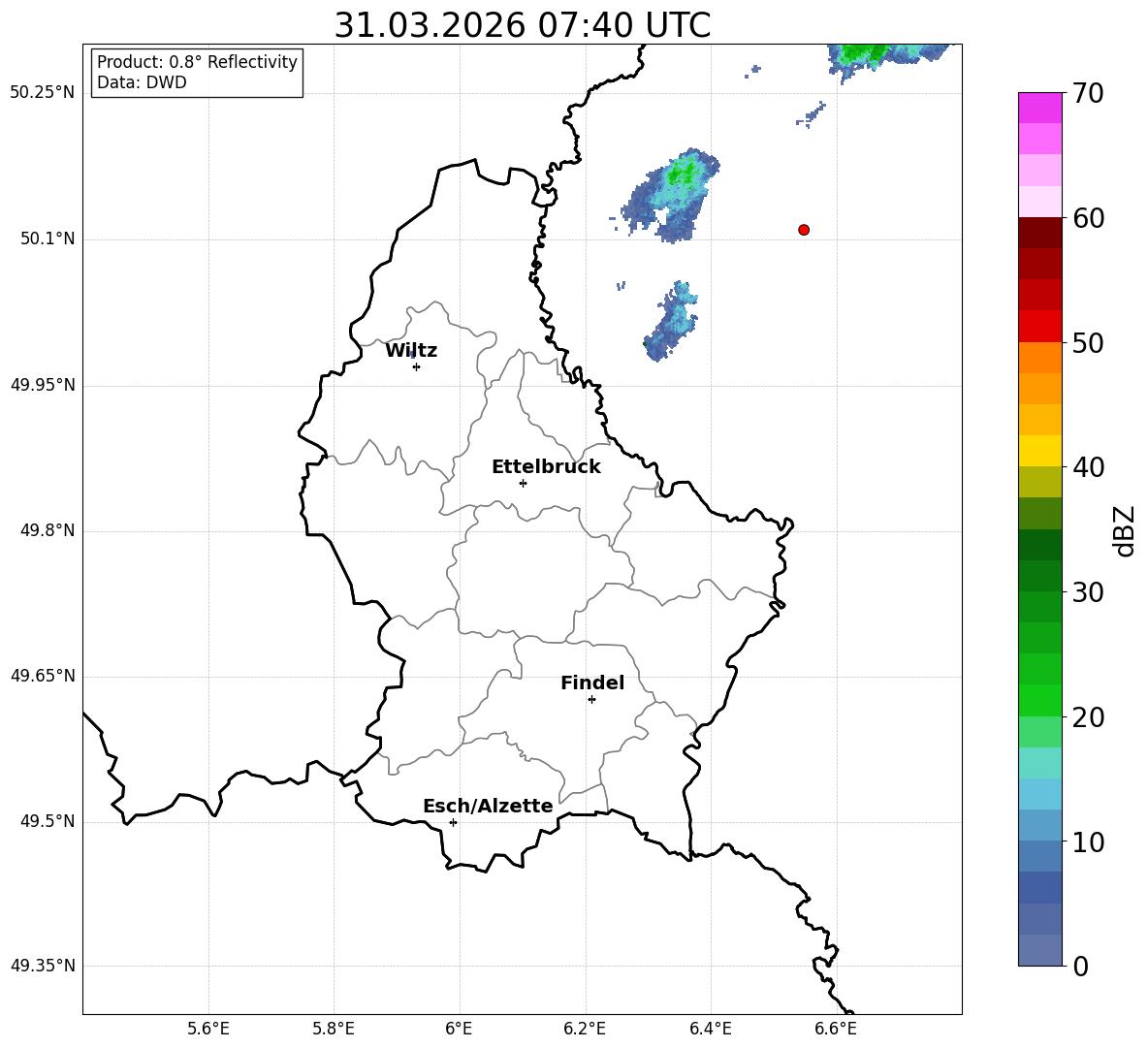Click the 30 label on the colorbar
The image size is (1148, 1048).
point(1088,592)
